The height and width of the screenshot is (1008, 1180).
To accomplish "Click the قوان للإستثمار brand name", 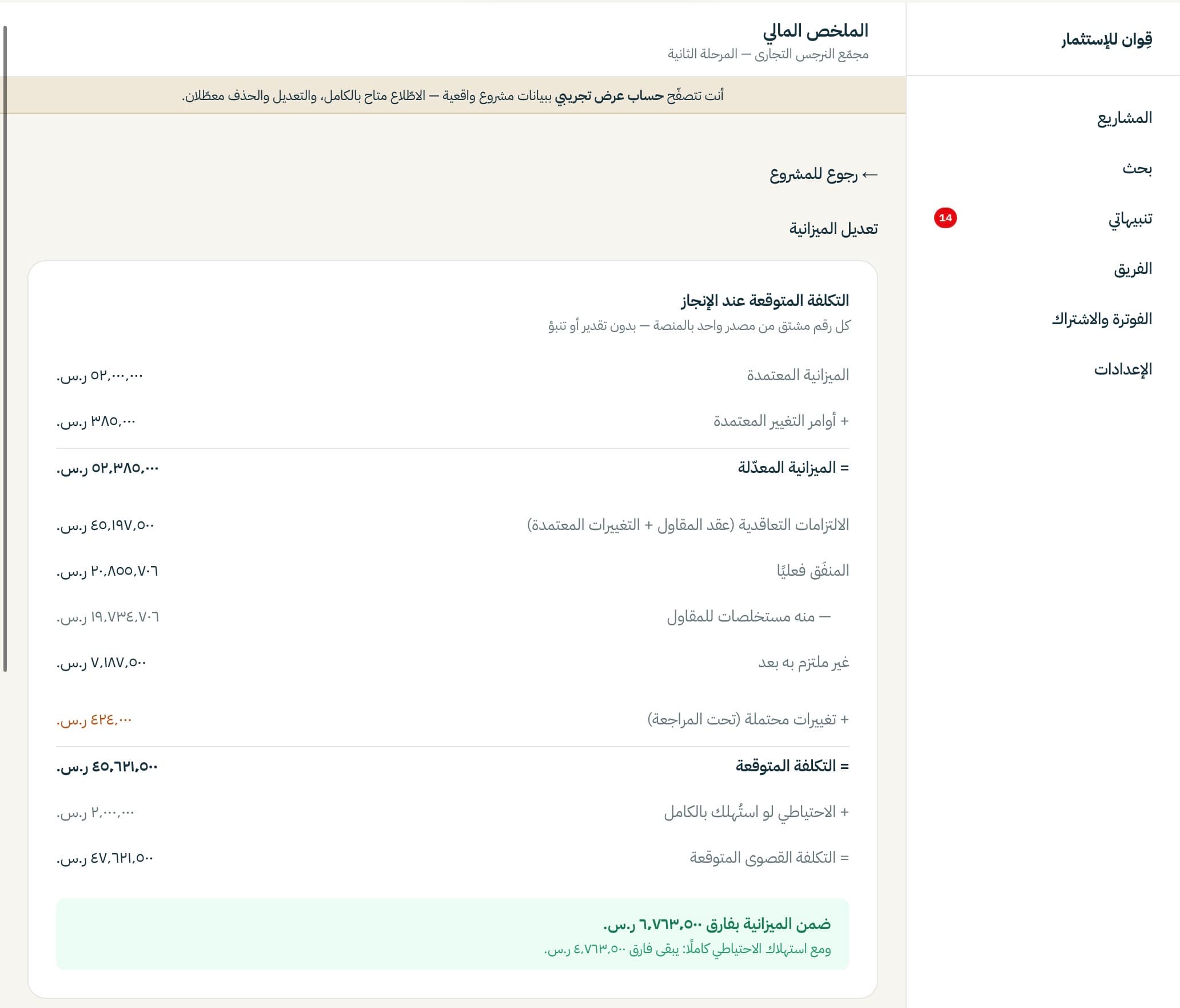I will click(x=1107, y=39).
